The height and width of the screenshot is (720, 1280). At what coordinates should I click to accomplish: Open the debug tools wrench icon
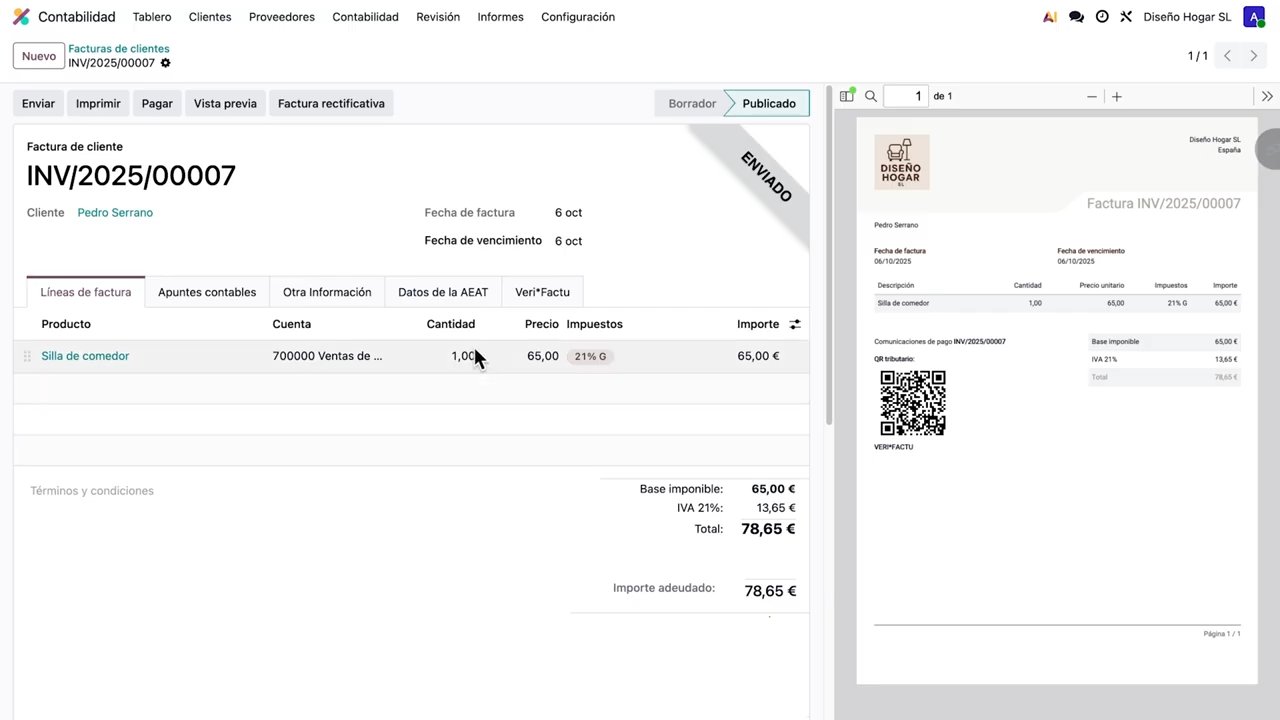coord(1126,17)
